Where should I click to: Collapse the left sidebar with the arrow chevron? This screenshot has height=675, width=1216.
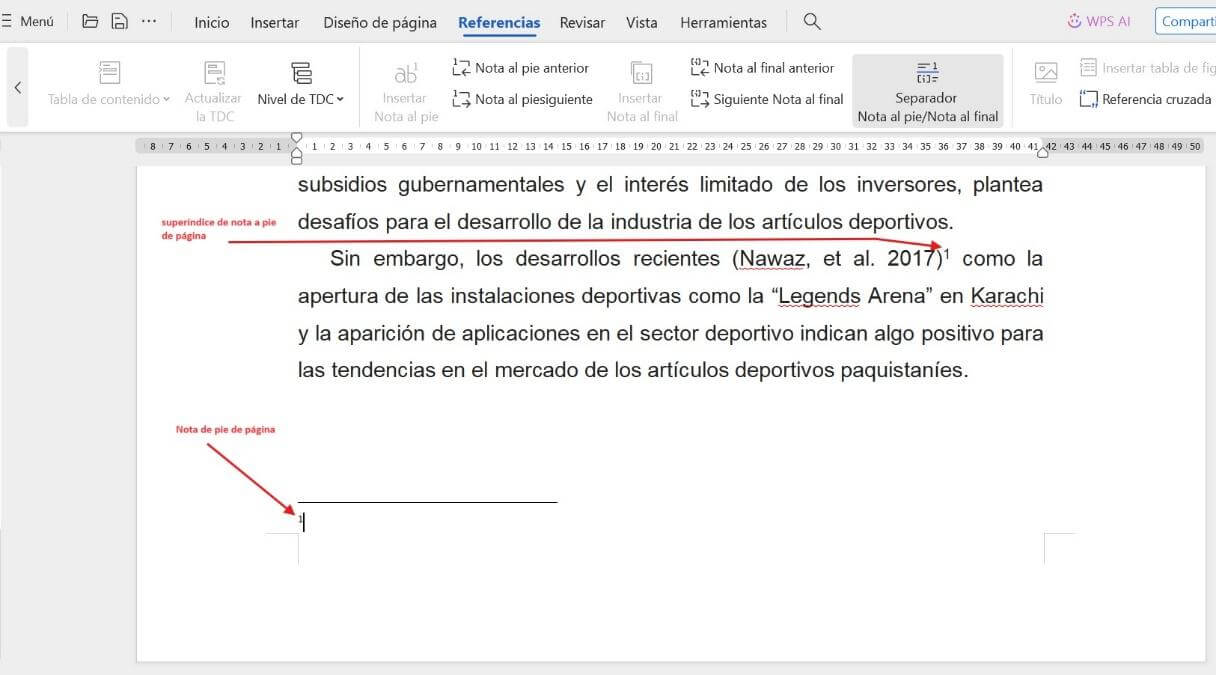(16, 87)
